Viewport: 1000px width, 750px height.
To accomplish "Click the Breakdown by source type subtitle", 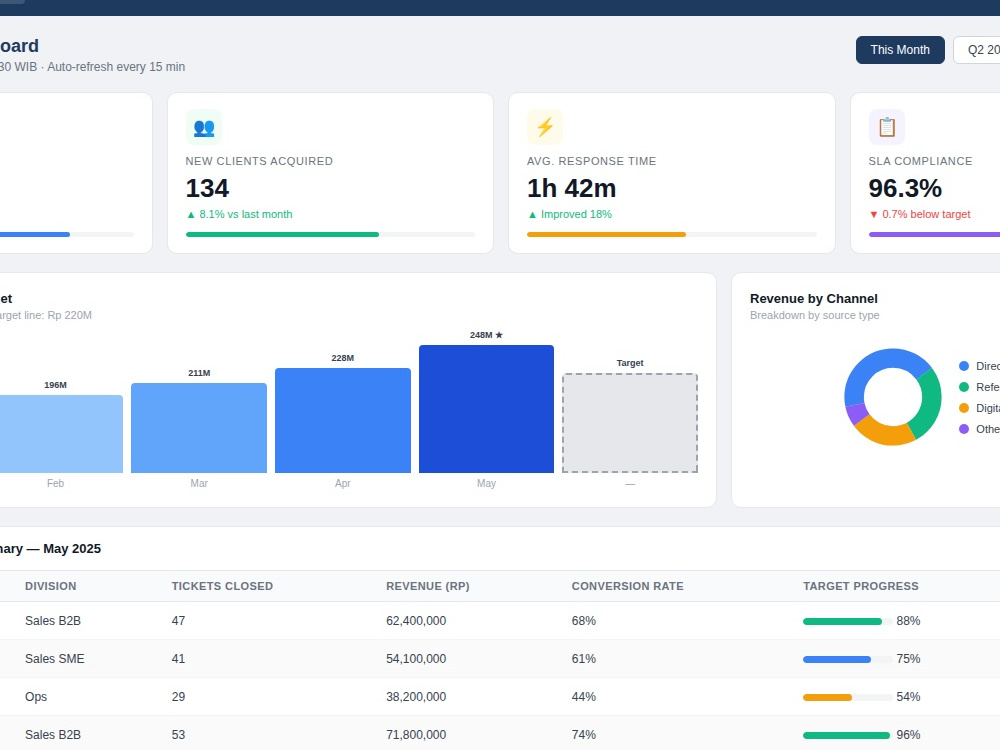I will (x=814, y=315).
